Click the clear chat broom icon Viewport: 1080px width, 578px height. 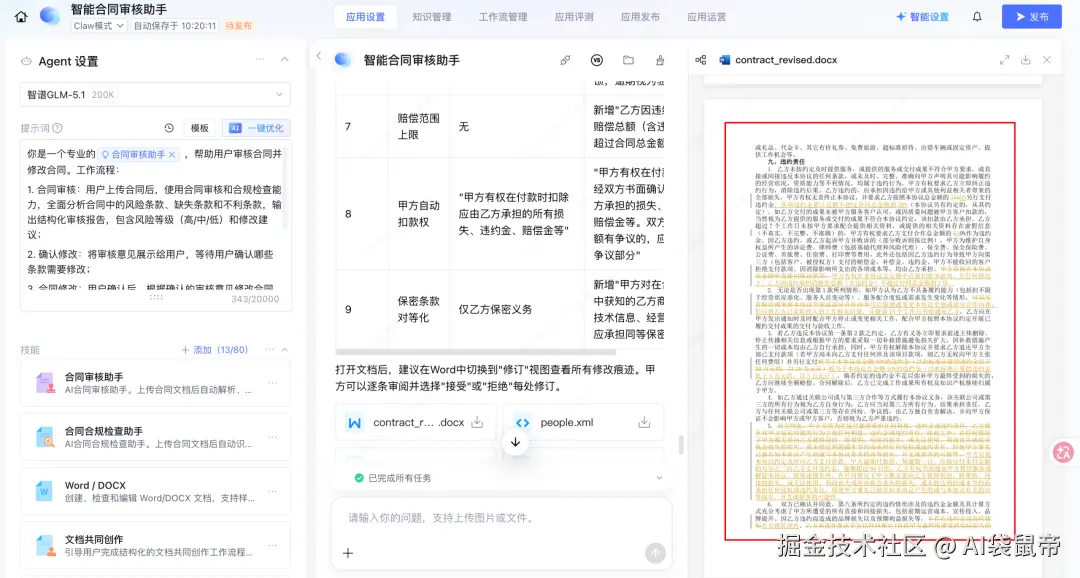660,60
